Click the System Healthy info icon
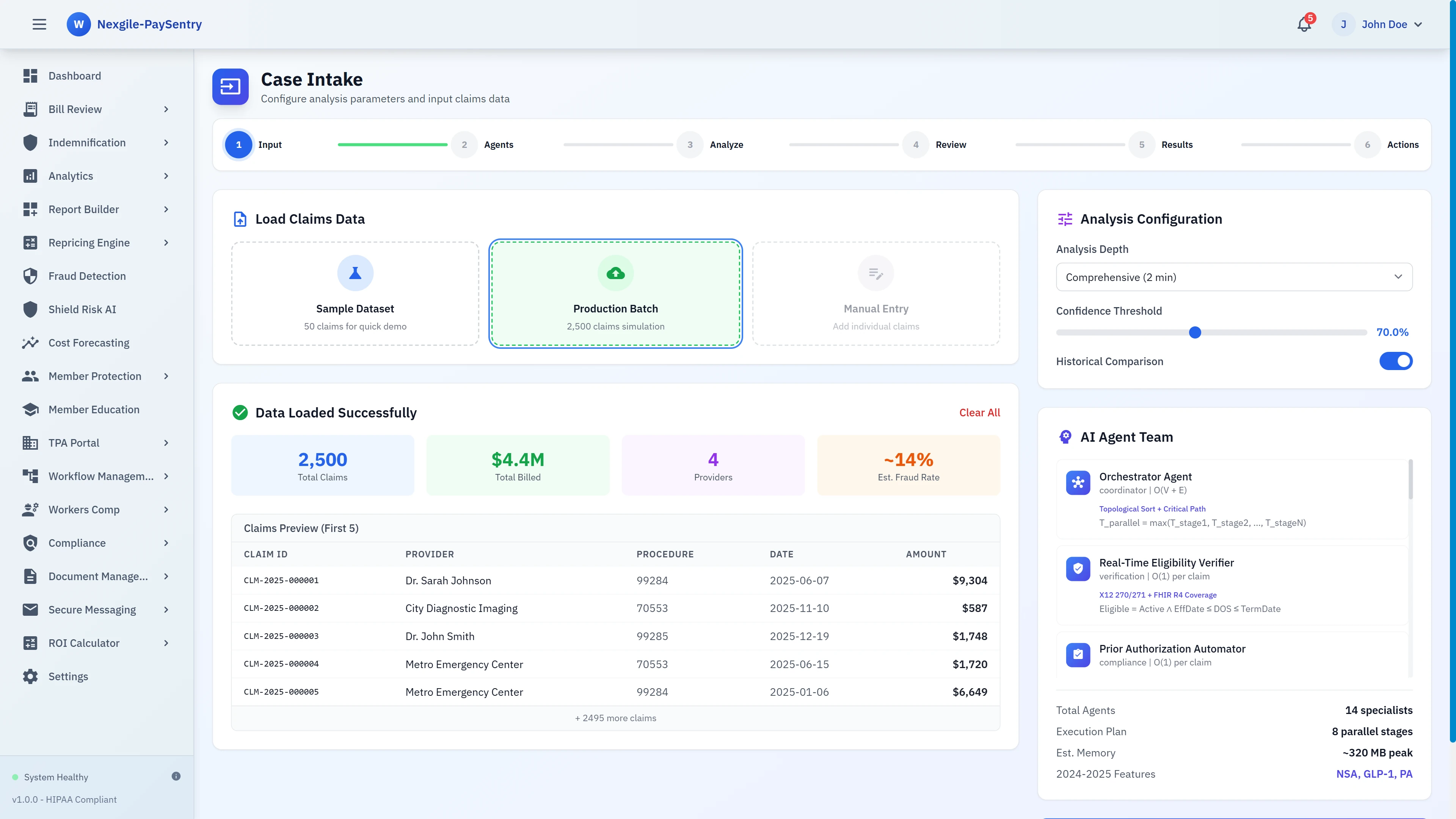This screenshot has height=819, width=1456. [176, 775]
